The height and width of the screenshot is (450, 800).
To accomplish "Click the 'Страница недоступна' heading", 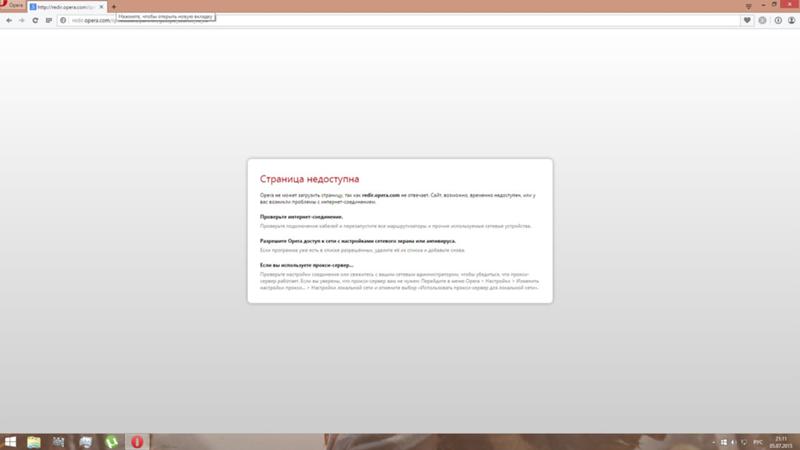I will coord(310,179).
